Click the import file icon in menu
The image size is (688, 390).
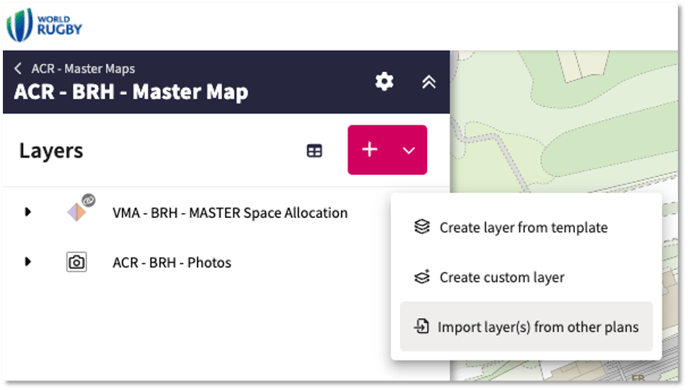point(422,326)
